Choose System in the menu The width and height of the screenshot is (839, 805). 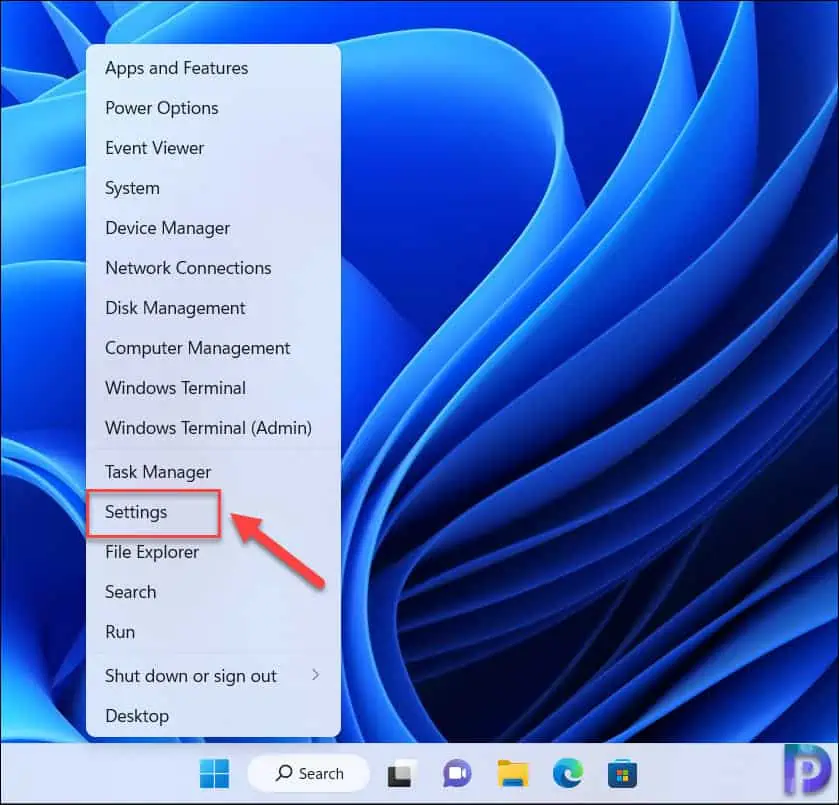[213, 188]
